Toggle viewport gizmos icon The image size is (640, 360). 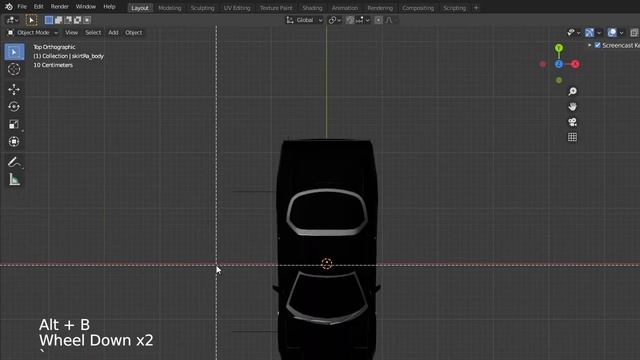[x=589, y=33]
